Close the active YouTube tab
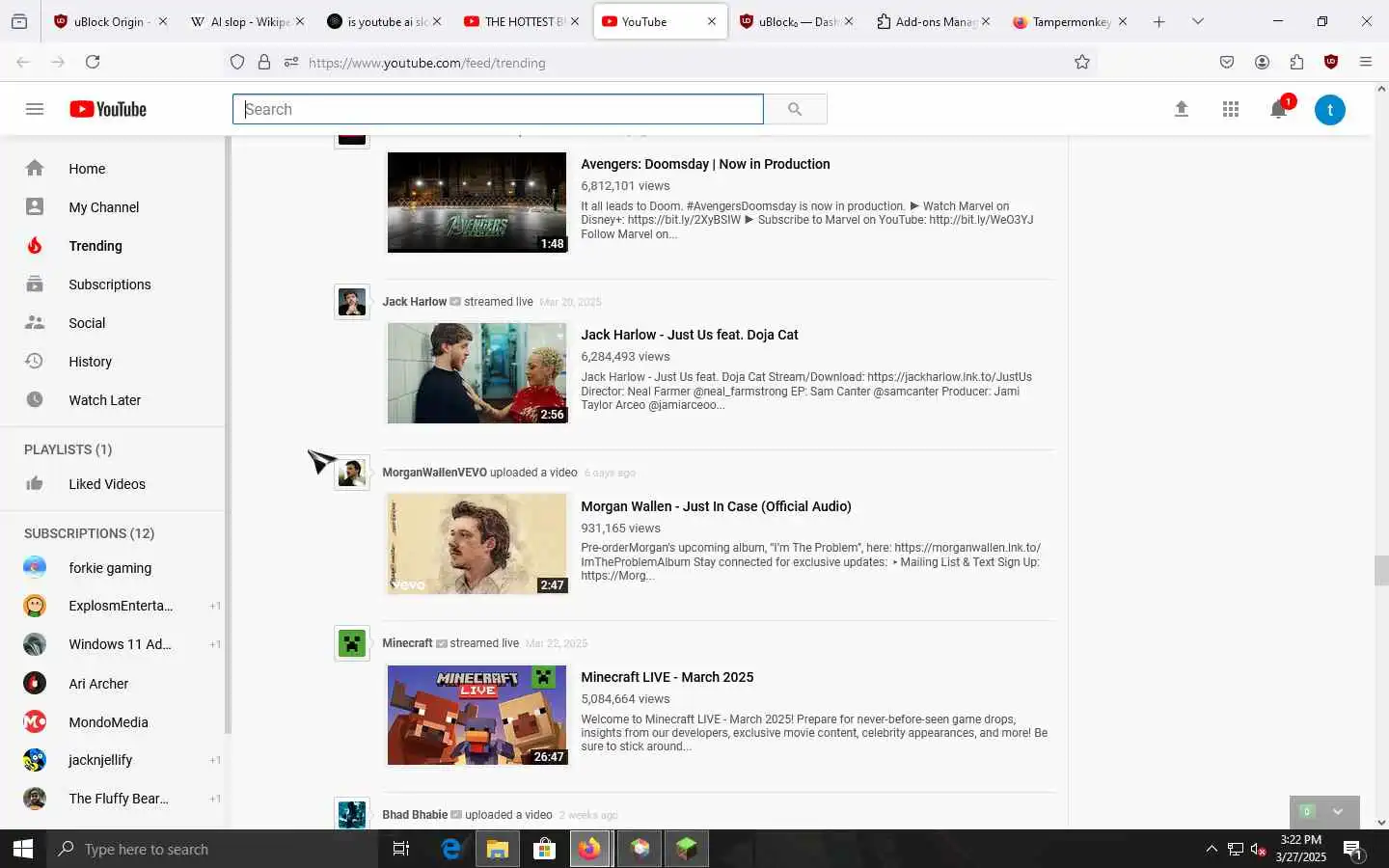The image size is (1389, 868). 712,21
